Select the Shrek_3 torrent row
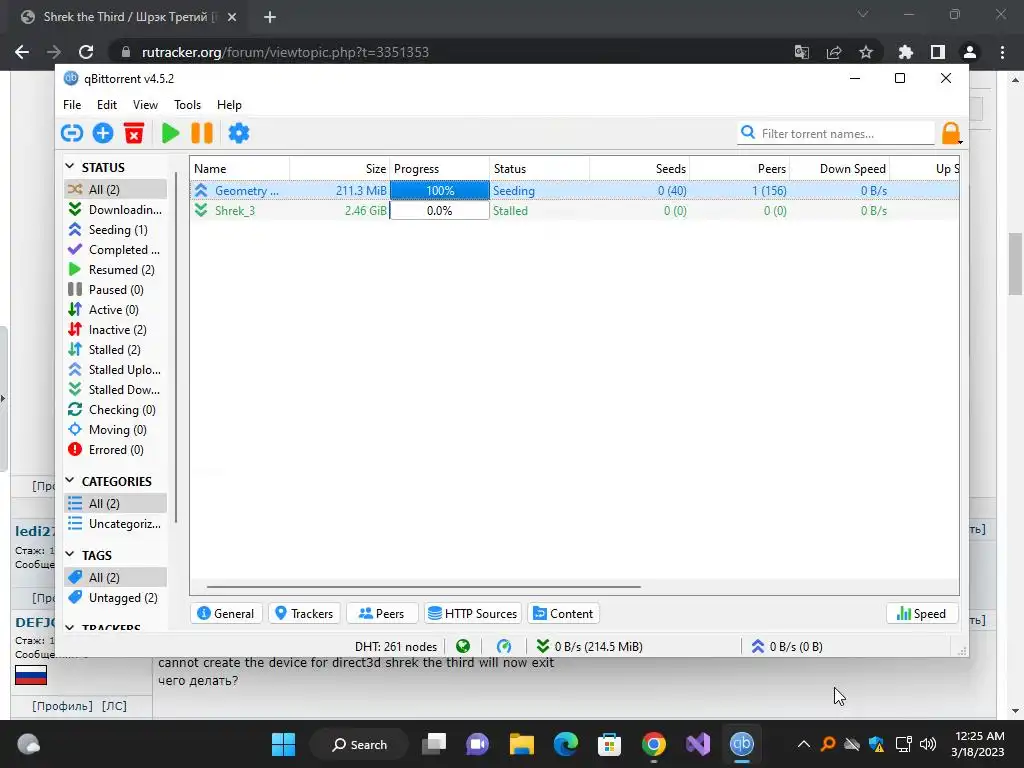Image resolution: width=1024 pixels, height=768 pixels. pos(574,210)
